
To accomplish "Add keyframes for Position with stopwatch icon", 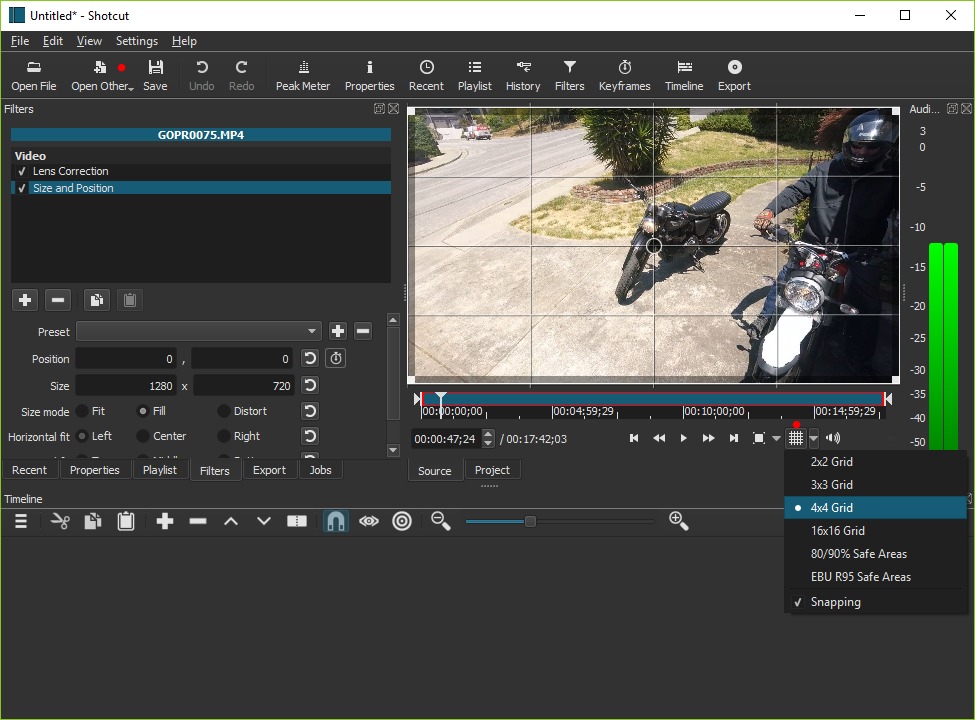I will 336,359.
